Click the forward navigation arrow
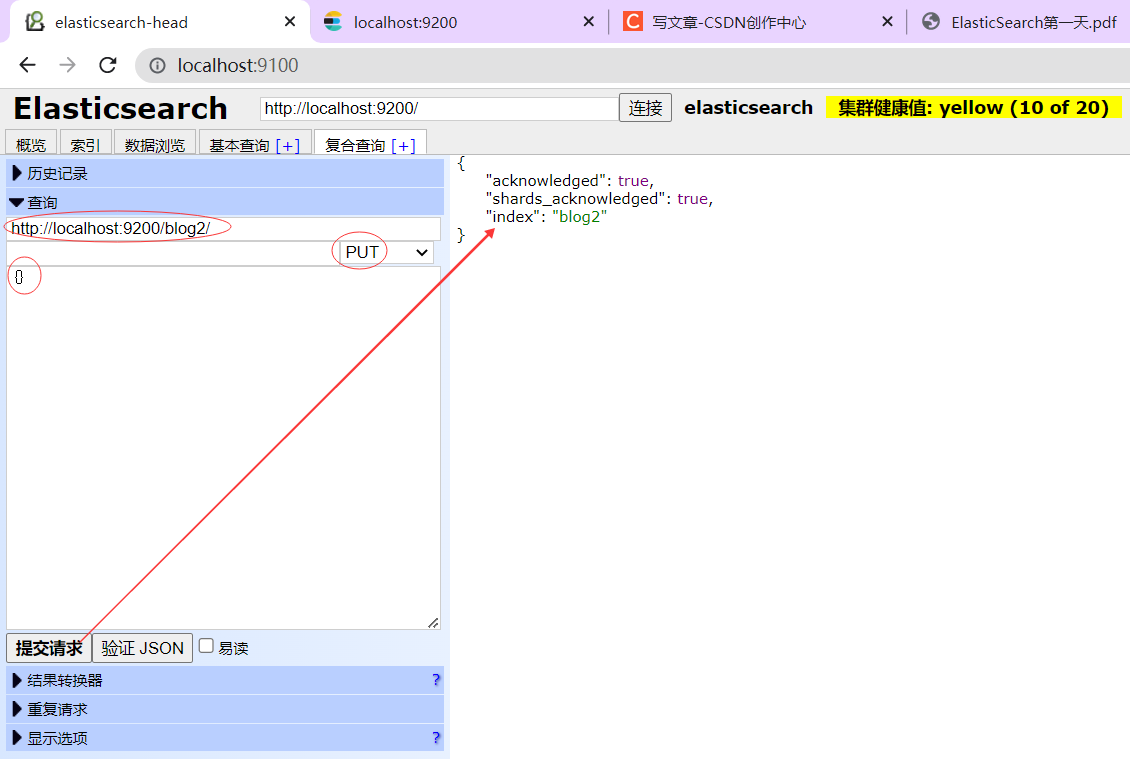Screen dimensions: 1130x778 tap(67, 66)
